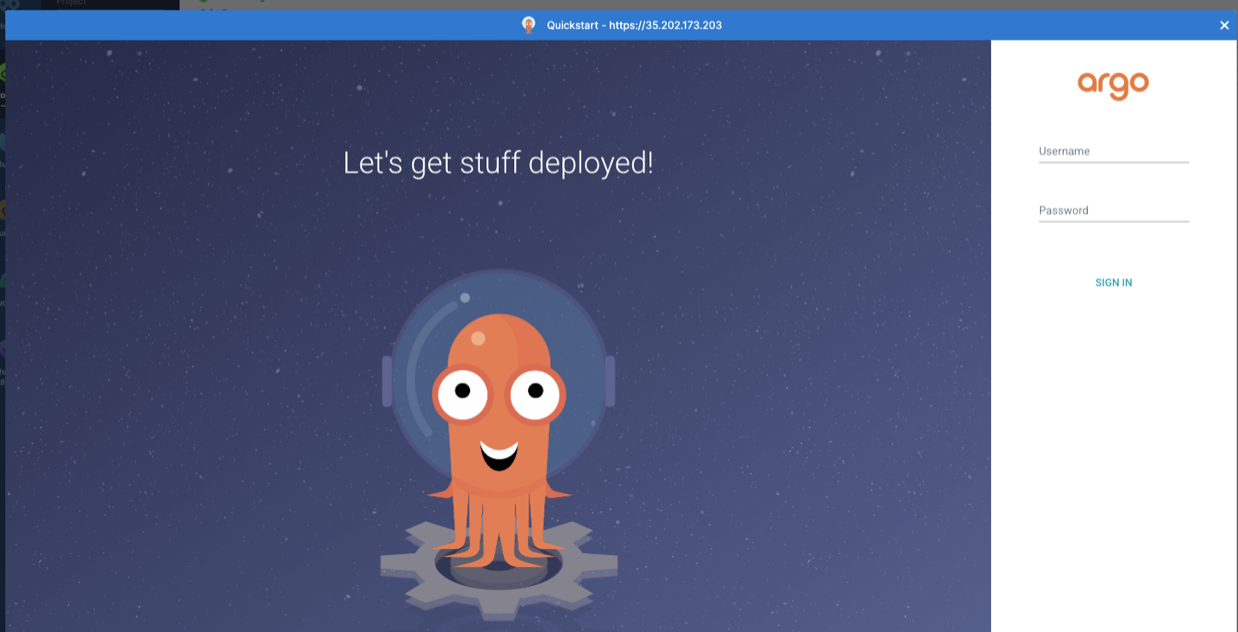
Task: Click the SIGN IN button
Action: pyautogui.click(x=1113, y=283)
